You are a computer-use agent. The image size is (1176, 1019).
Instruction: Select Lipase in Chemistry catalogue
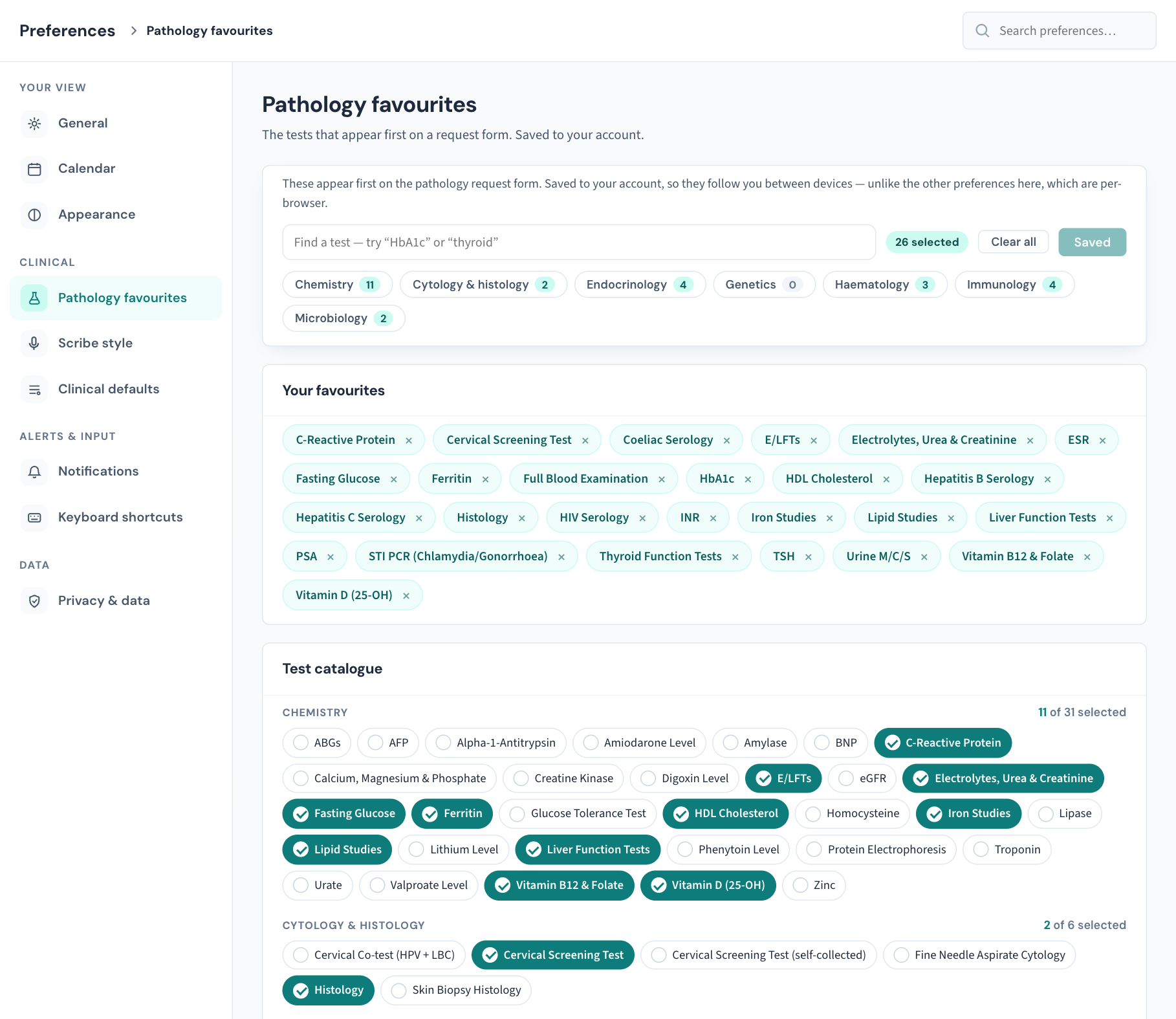[1065, 813]
